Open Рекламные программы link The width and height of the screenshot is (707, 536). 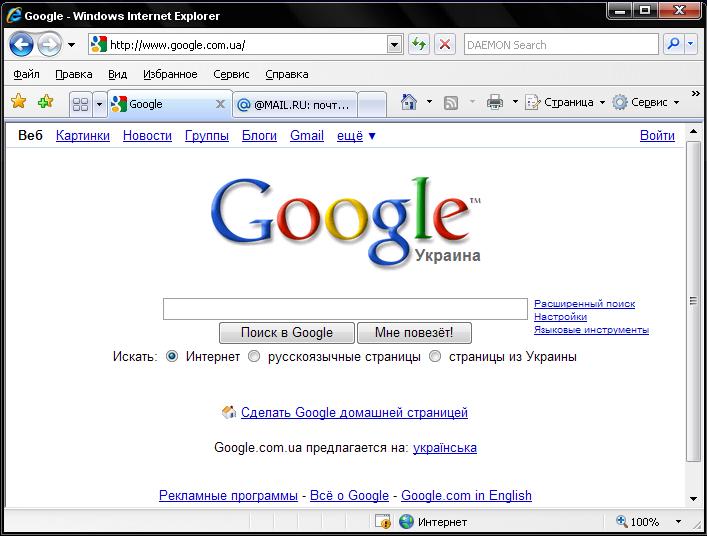(228, 495)
